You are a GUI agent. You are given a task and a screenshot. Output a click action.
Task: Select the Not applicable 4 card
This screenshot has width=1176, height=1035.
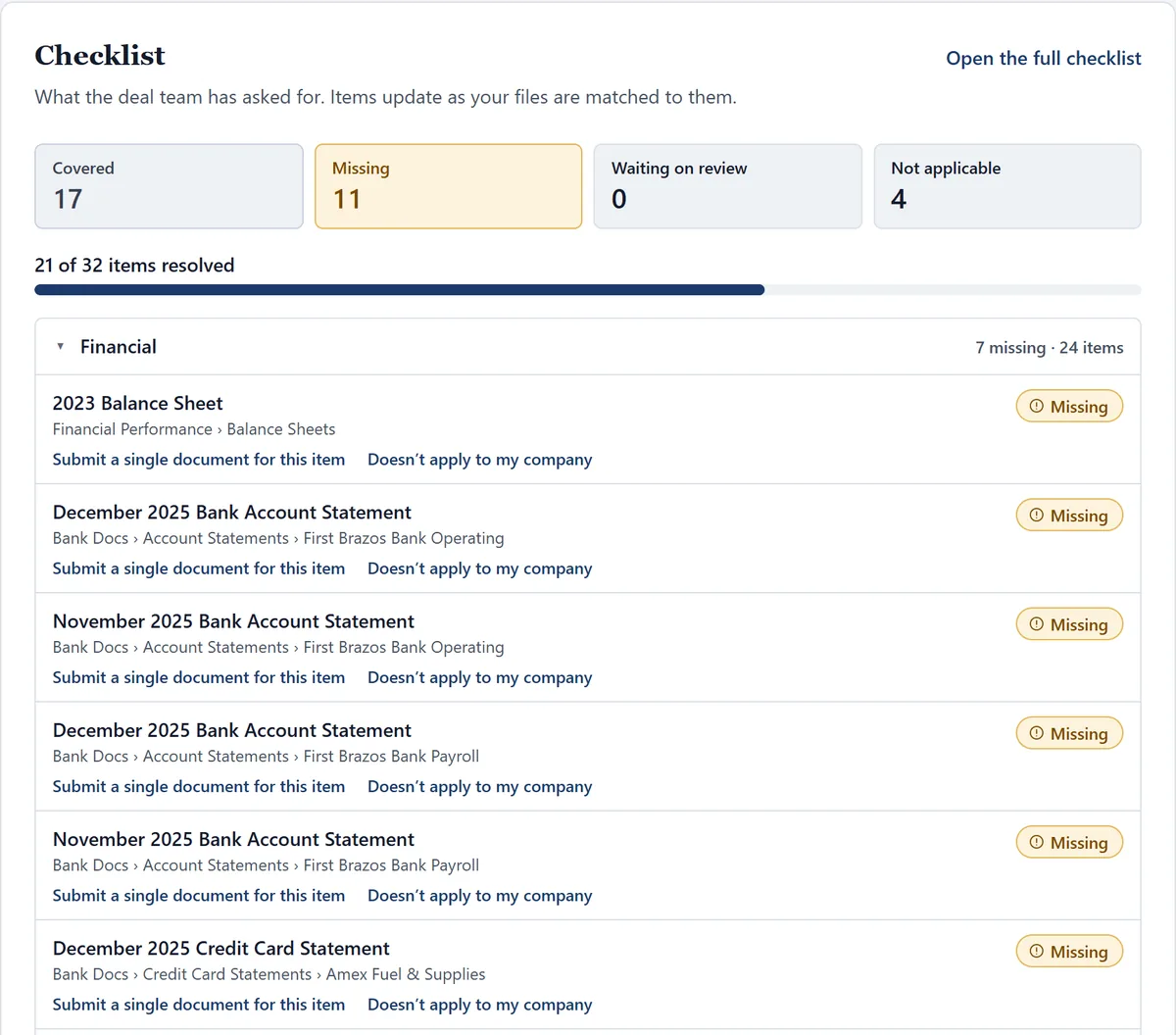[1007, 186]
